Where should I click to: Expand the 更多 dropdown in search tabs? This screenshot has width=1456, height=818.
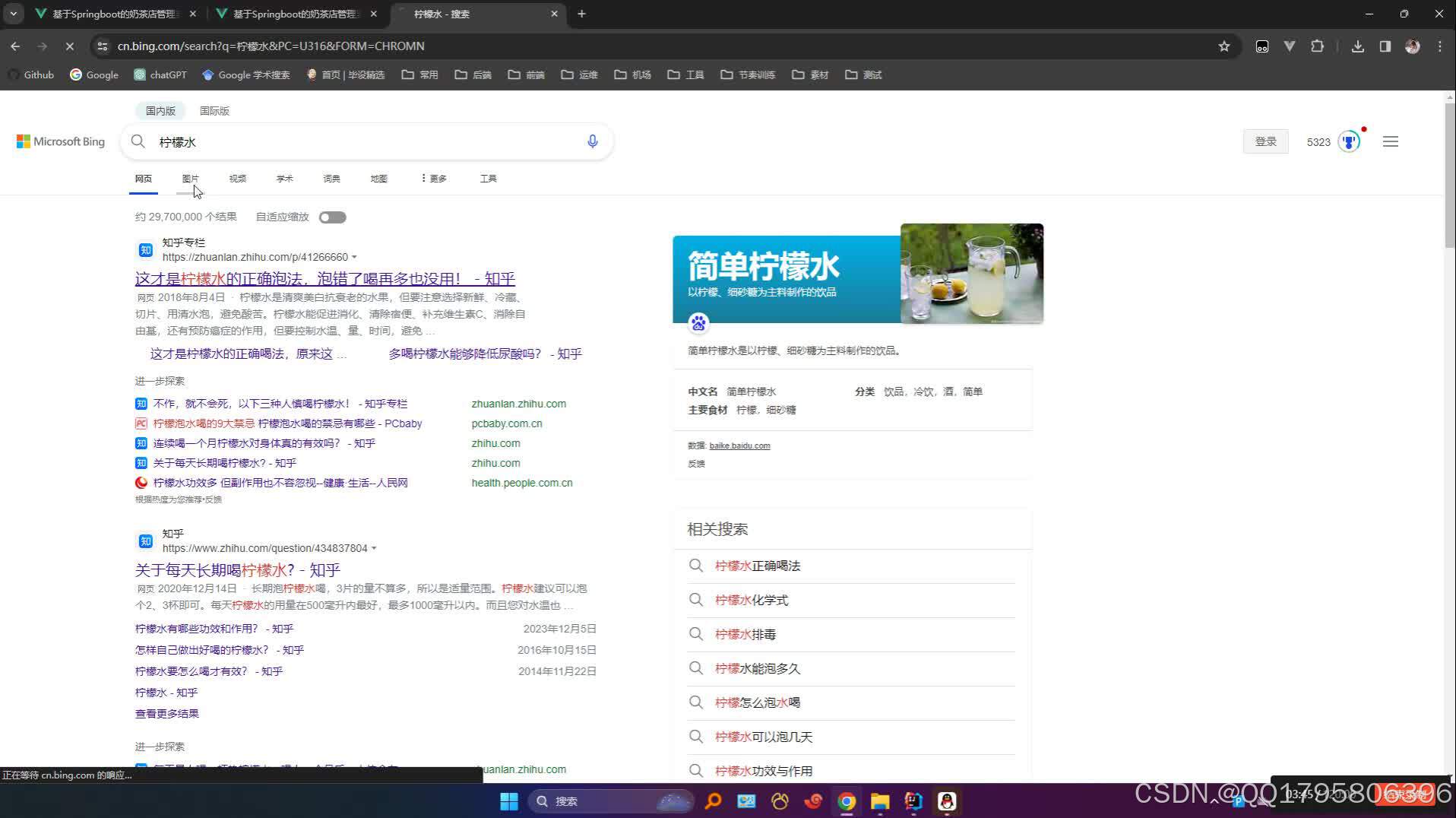(433, 178)
